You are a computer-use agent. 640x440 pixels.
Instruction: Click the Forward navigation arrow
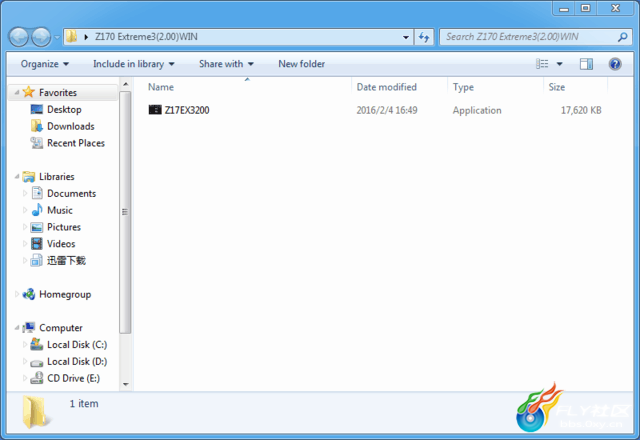41,37
